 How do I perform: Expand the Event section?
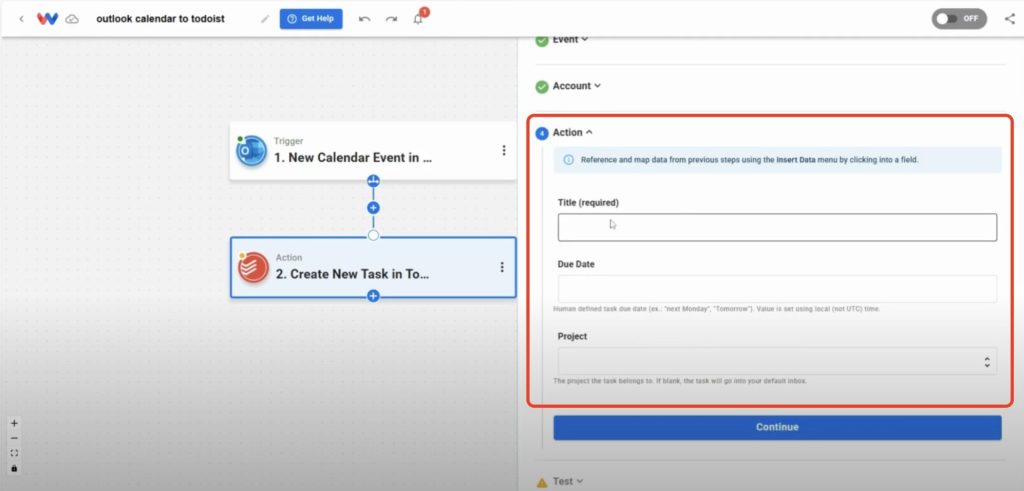point(570,40)
